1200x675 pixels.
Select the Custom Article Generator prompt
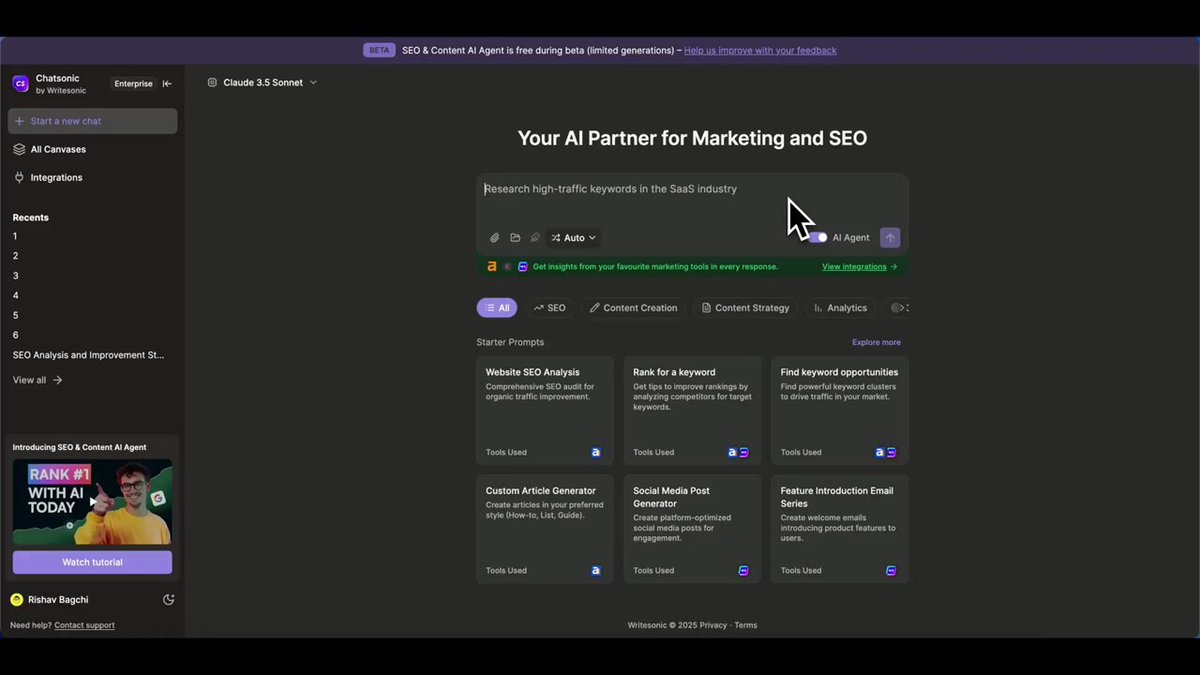(x=545, y=529)
